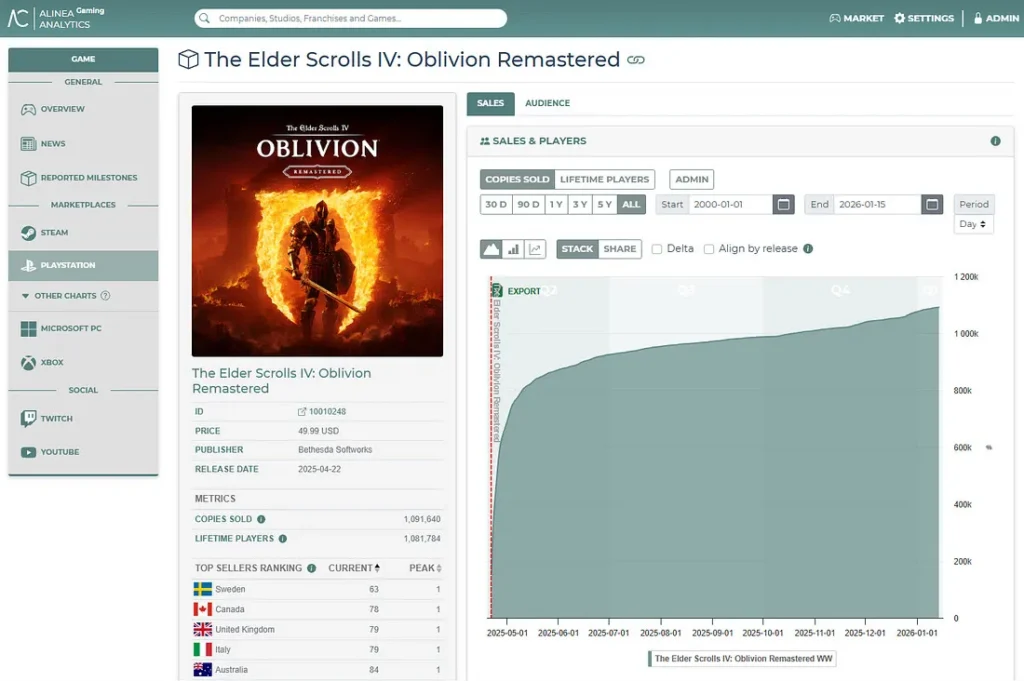Image resolution: width=1024 pixels, height=681 pixels.
Task: Choose the line chart view icon
Action: point(535,249)
